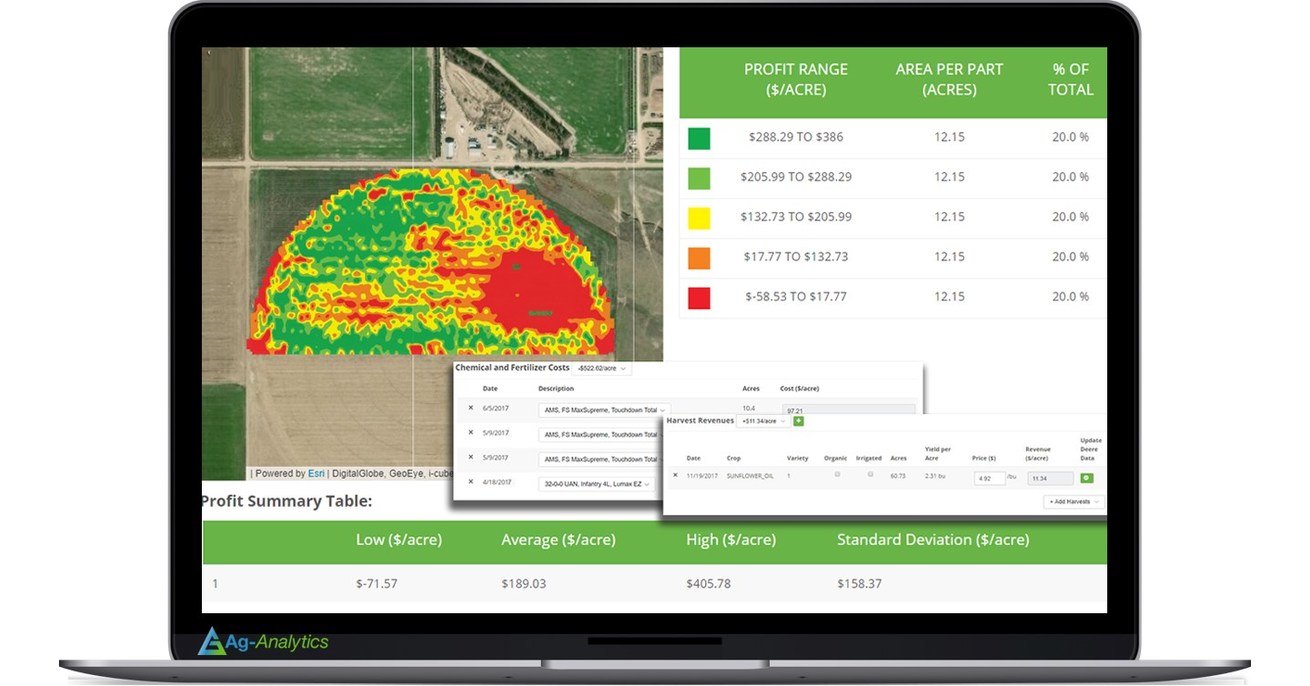The width and height of the screenshot is (1310, 686).
Task: Enable the Irrigated checkbox for the harvest row
Action: tap(870, 474)
